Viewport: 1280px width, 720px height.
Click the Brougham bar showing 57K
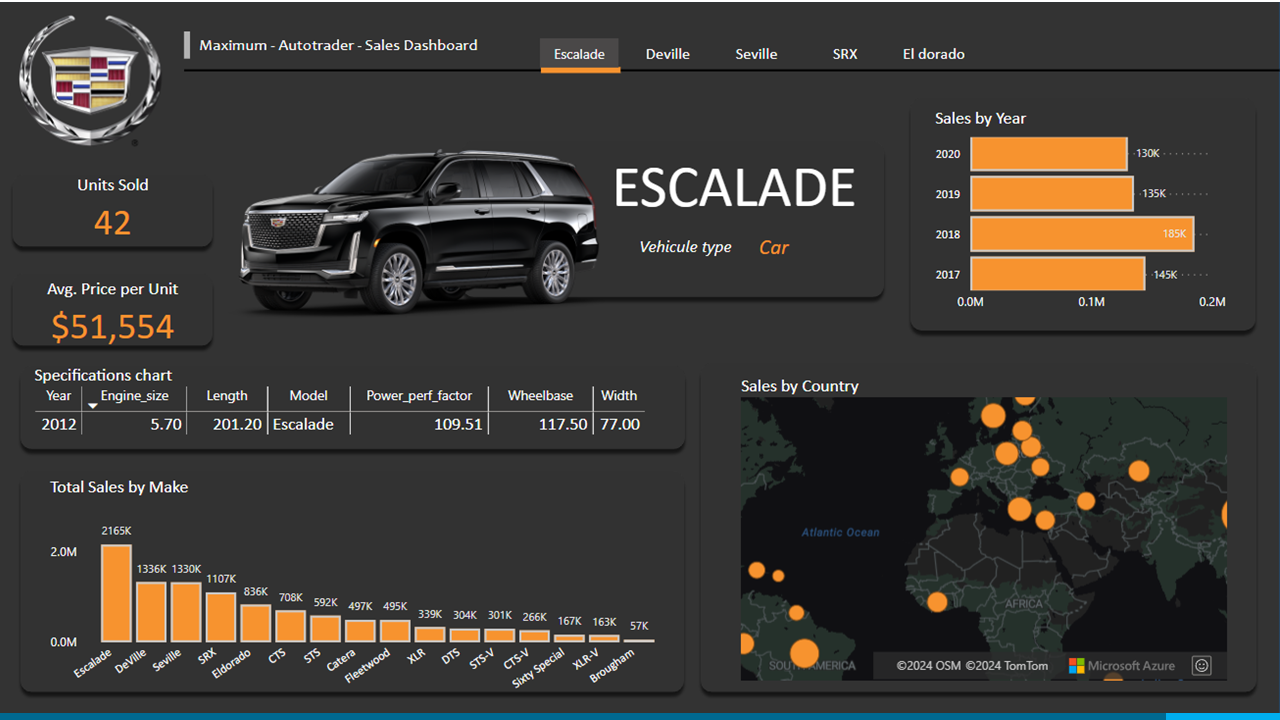(x=639, y=640)
